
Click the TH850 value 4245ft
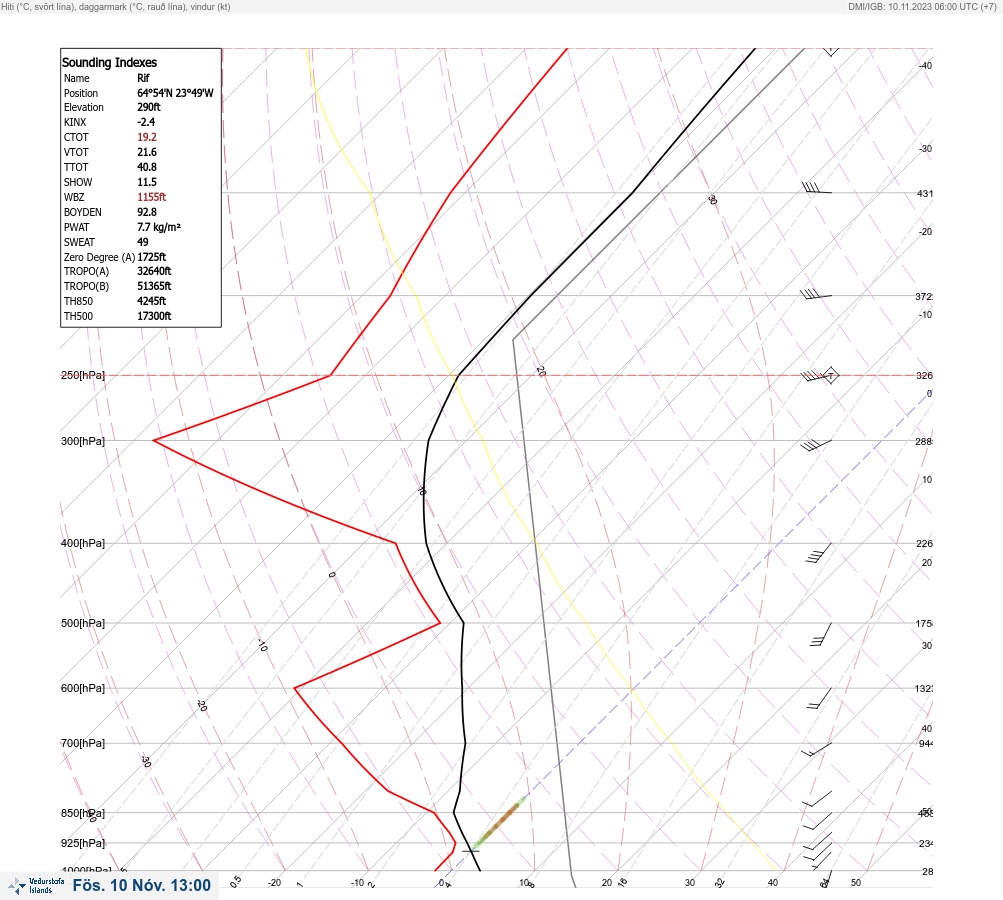point(152,301)
